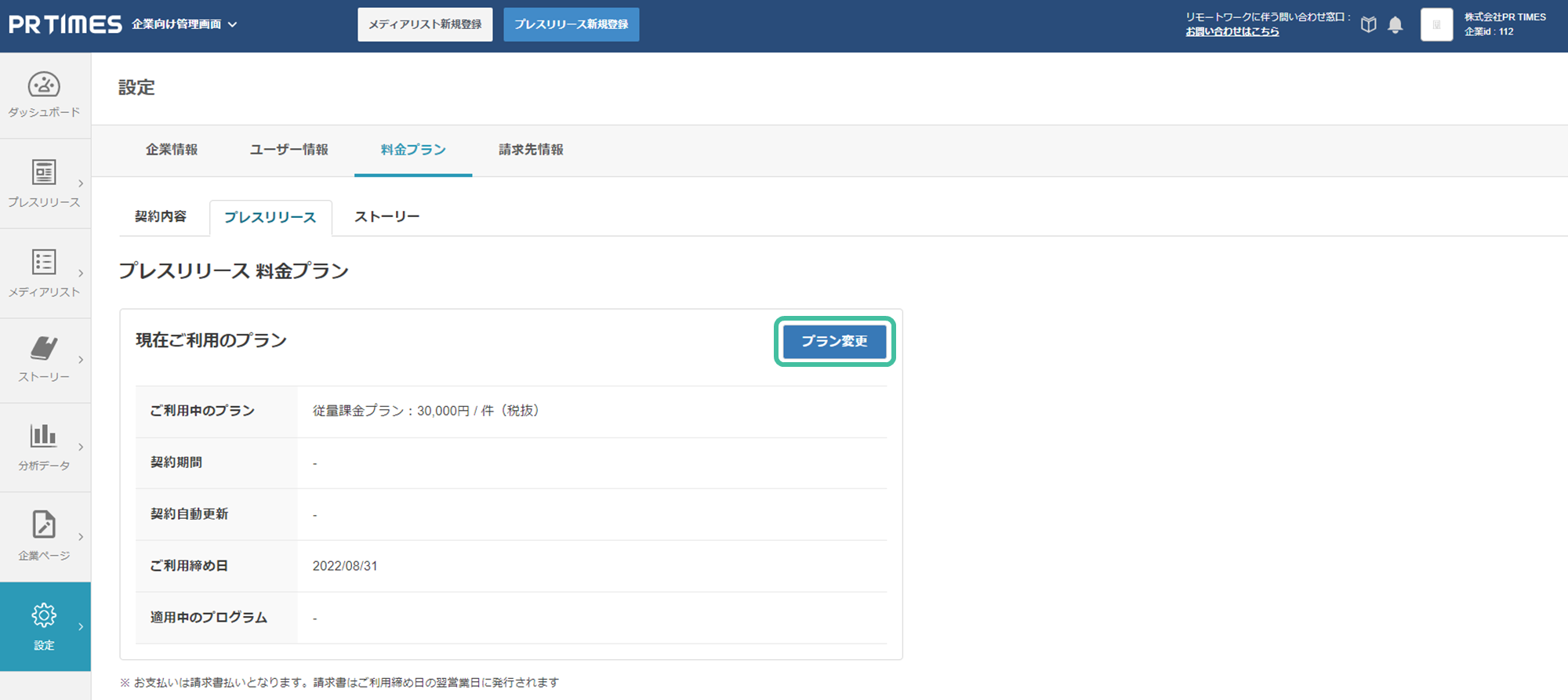Switch to the 請求先情報 tab
This screenshot has width=1568, height=700.
click(x=531, y=150)
